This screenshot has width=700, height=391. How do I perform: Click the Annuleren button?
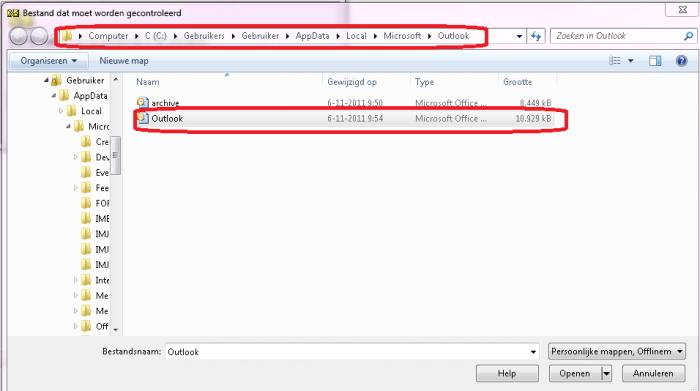653,374
